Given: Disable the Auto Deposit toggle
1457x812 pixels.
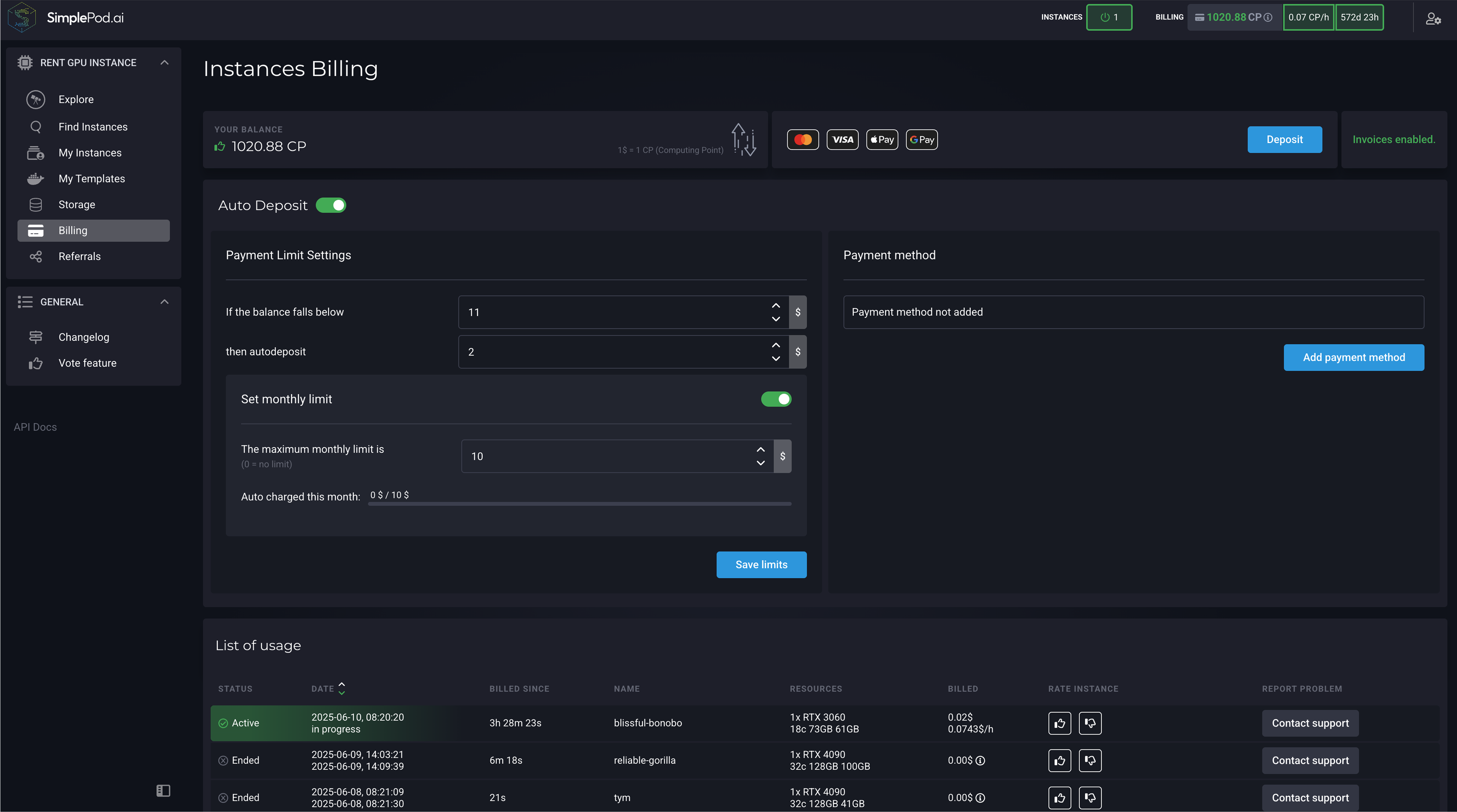Looking at the screenshot, I should point(331,205).
